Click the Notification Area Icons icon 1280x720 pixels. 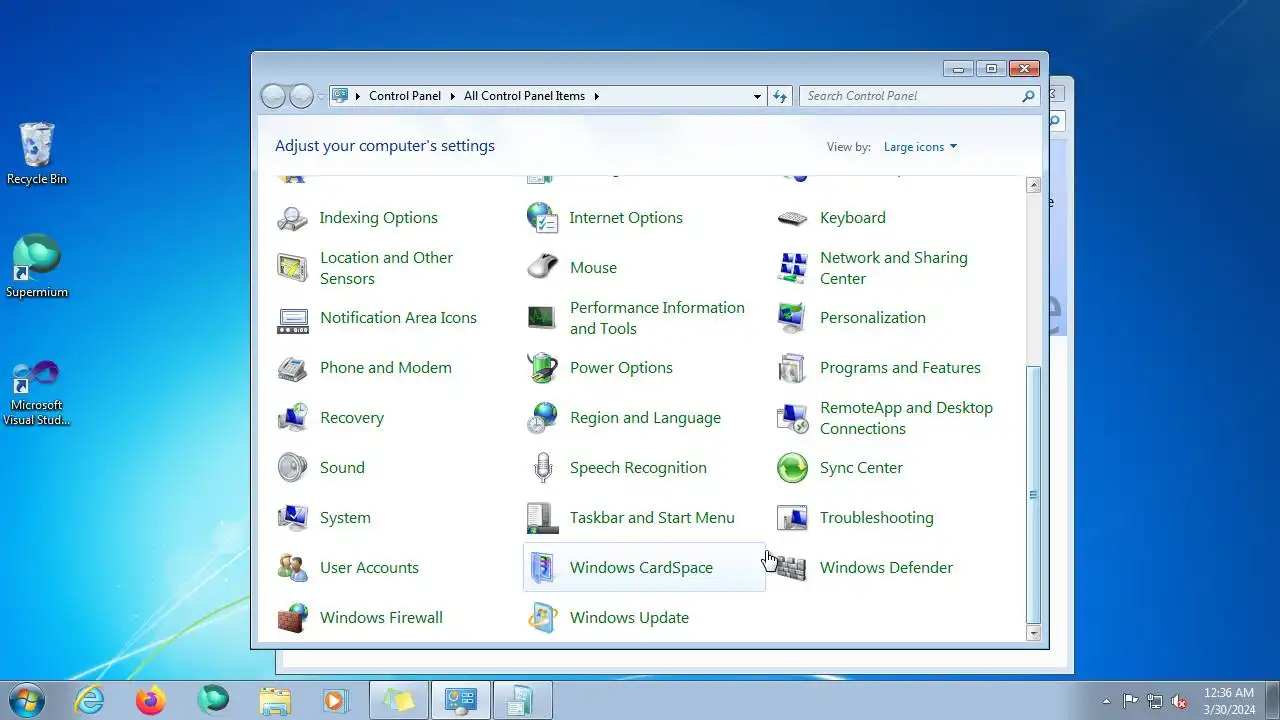point(293,318)
